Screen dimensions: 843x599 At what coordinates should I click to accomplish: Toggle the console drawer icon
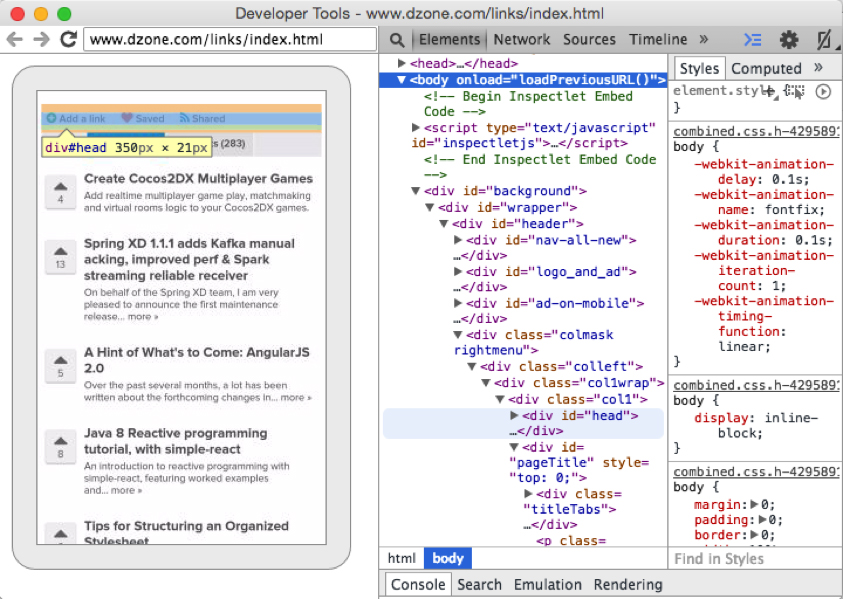tap(753, 40)
